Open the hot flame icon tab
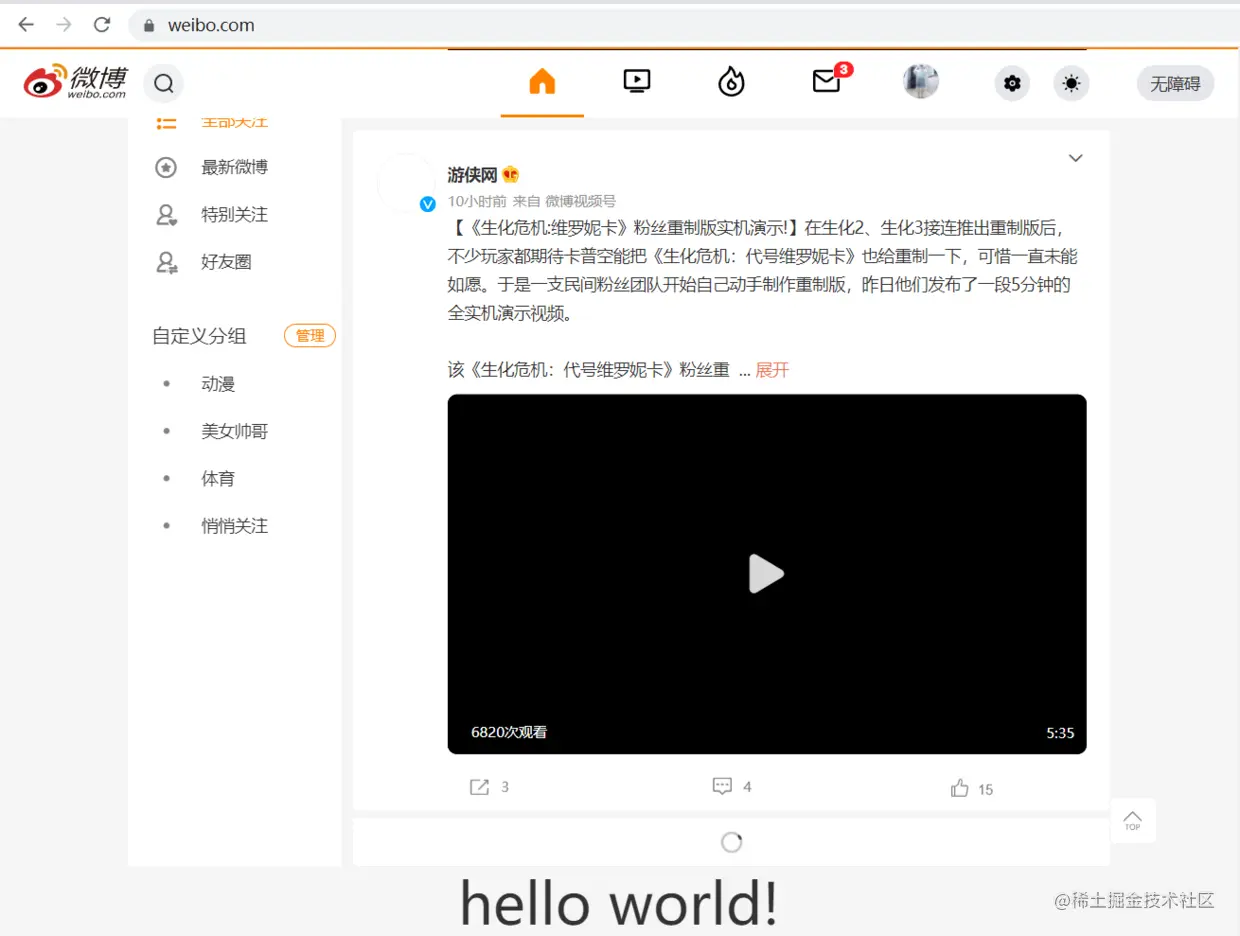 (732, 81)
